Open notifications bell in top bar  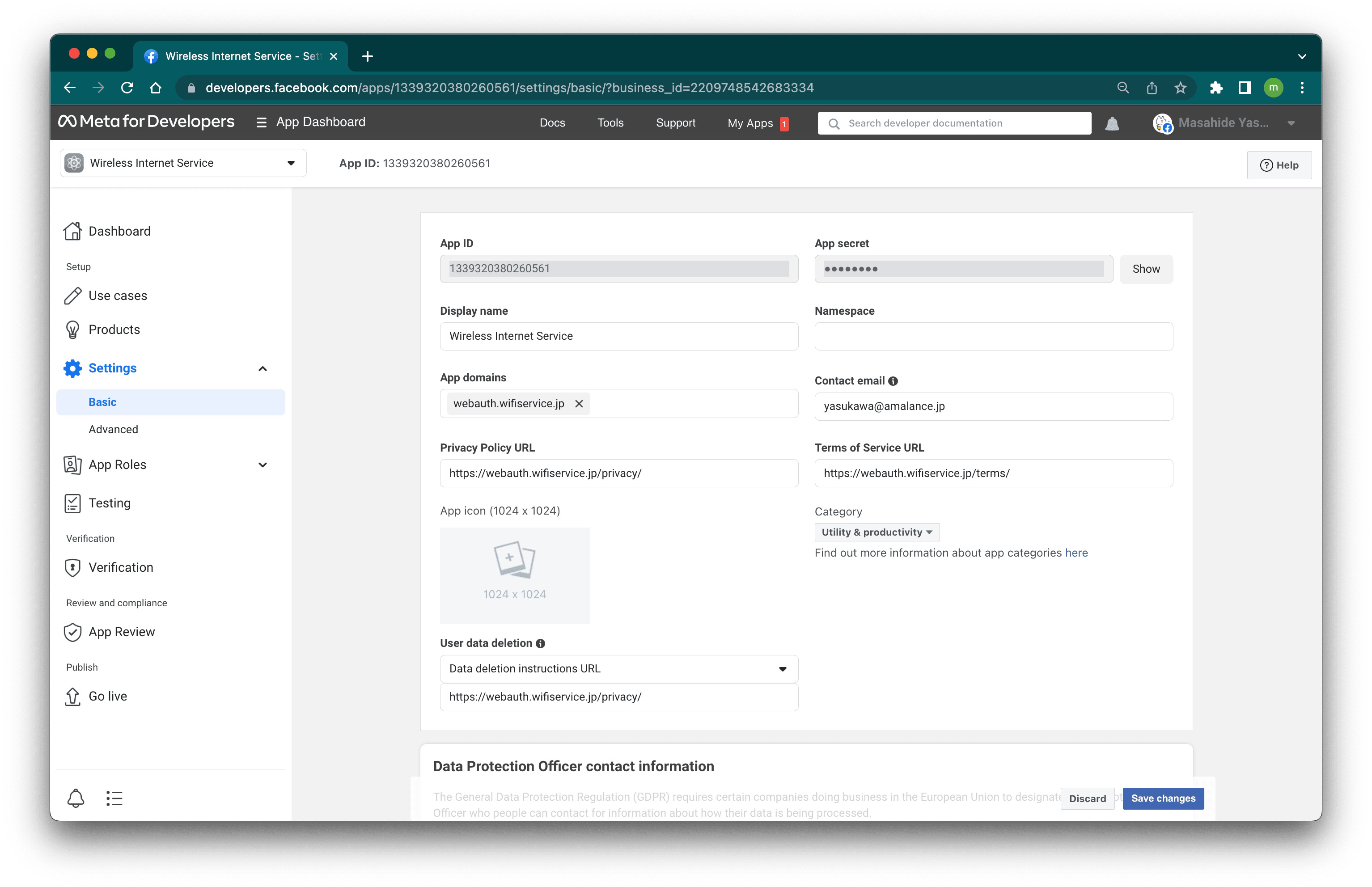(1112, 123)
